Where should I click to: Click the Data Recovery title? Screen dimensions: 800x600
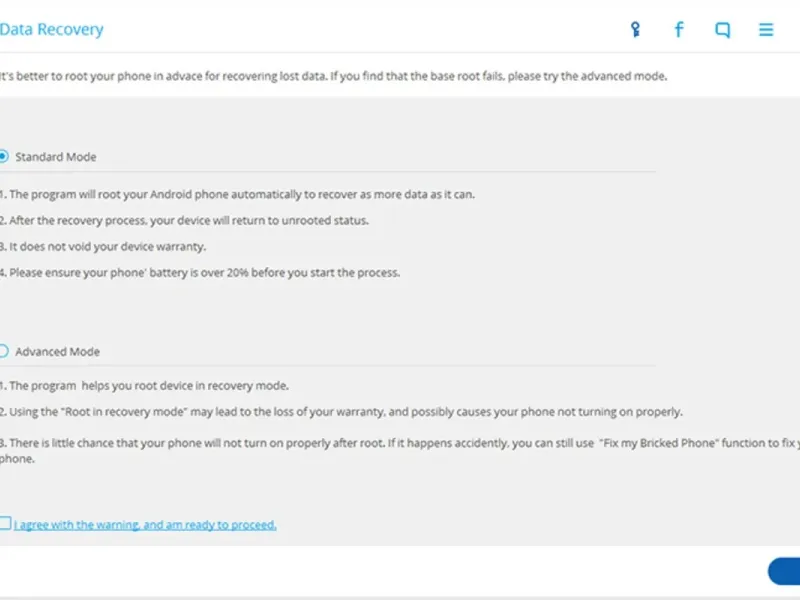tap(52, 29)
